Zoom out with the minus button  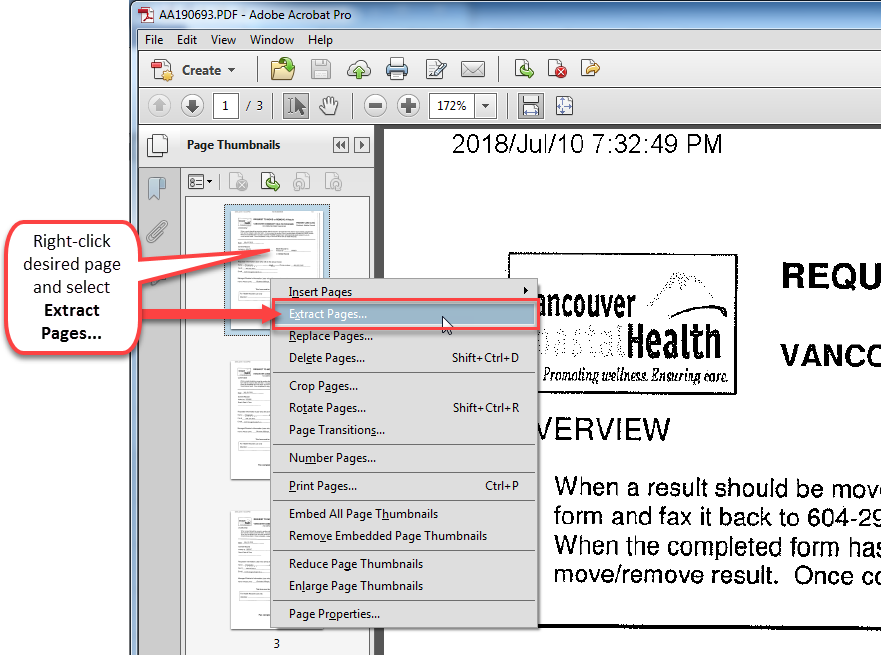(374, 105)
